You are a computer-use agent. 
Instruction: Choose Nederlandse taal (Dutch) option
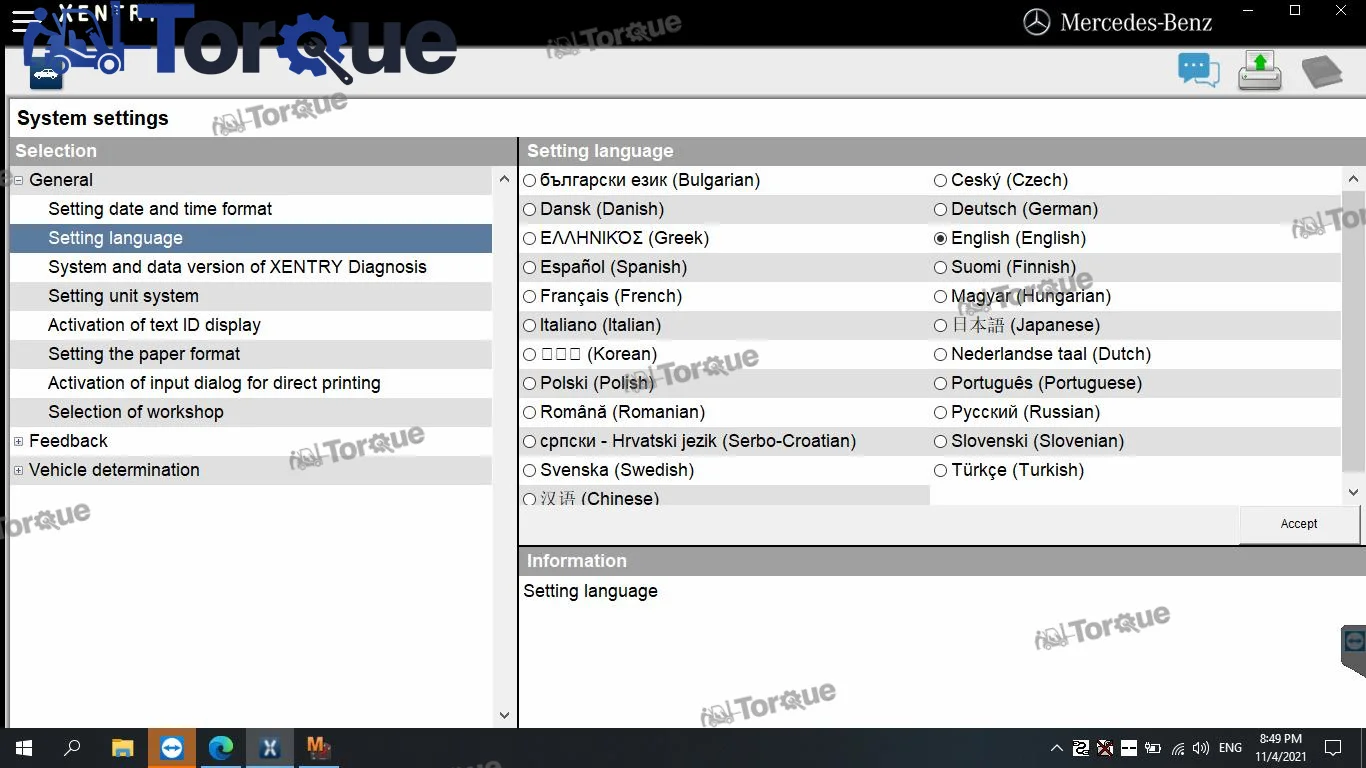pyautogui.click(x=941, y=355)
